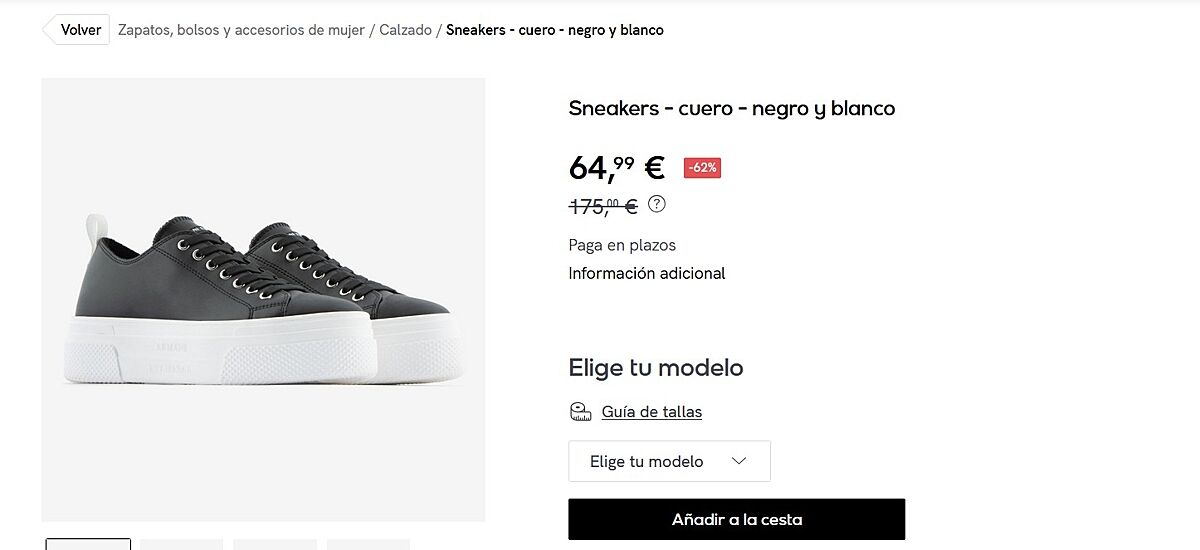The width and height of the screenshot is (1200, 550).
Task: Click the Sneakers - cuero breadcrumb item
Action: pyautogui.click(x=554, y=30)
